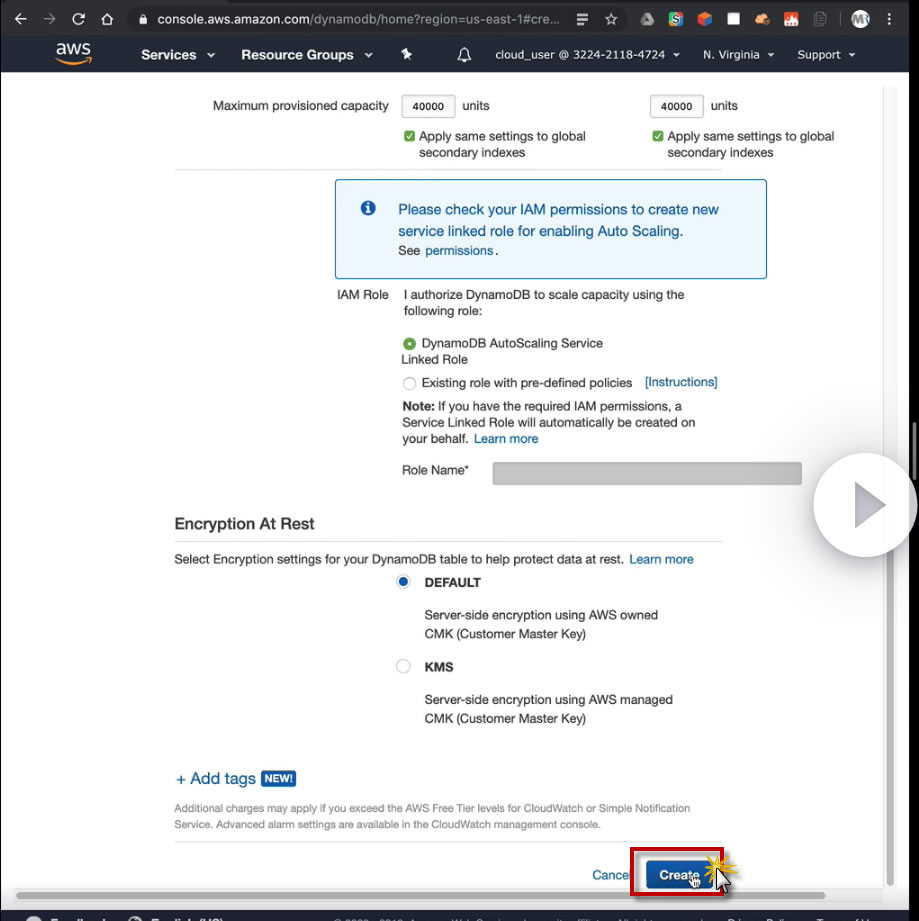Open the browser profile avatar
The width and height of the screenshot is (919, 921).
tap(860, 19)
